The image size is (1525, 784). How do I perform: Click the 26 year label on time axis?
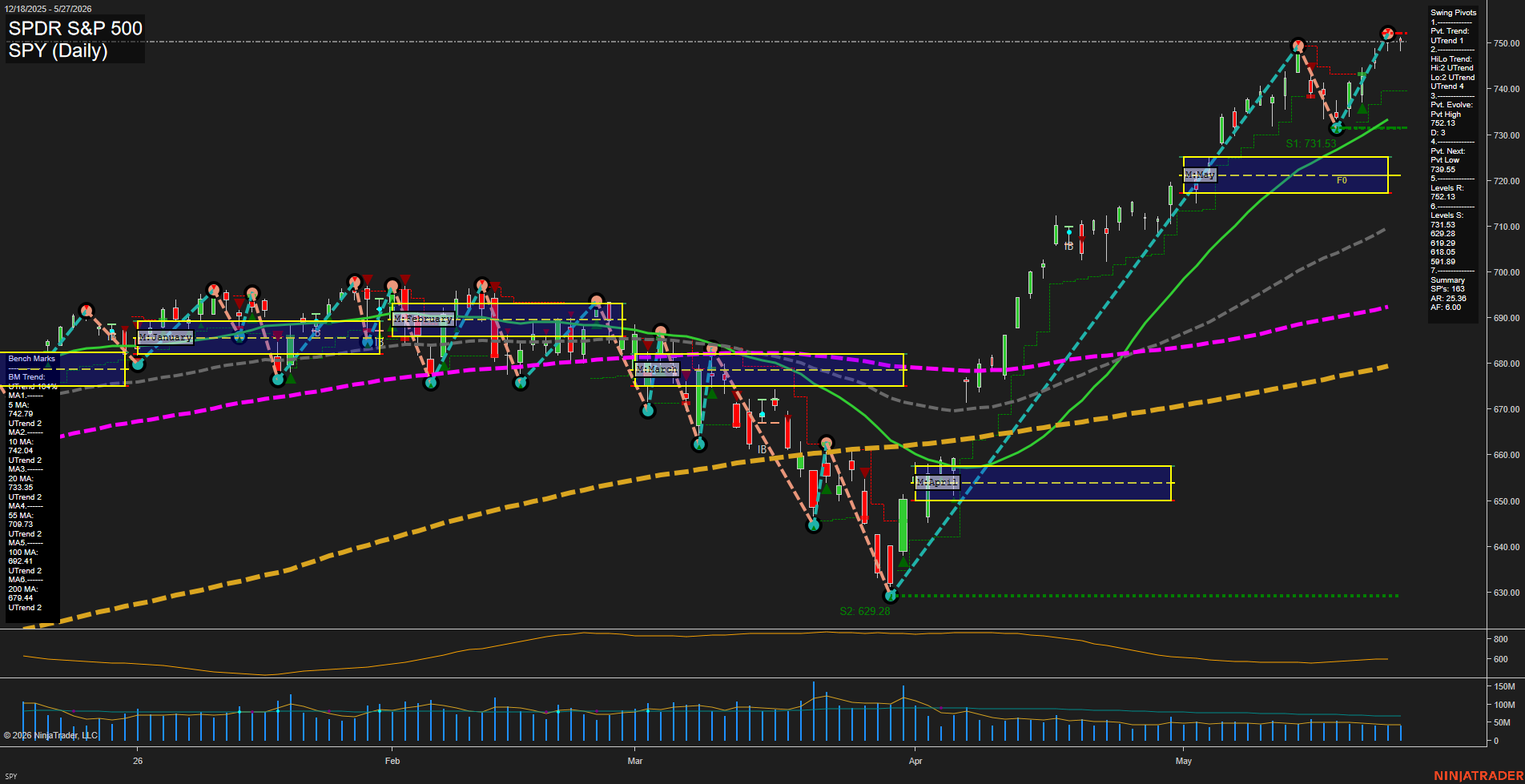tap(138, 761)
